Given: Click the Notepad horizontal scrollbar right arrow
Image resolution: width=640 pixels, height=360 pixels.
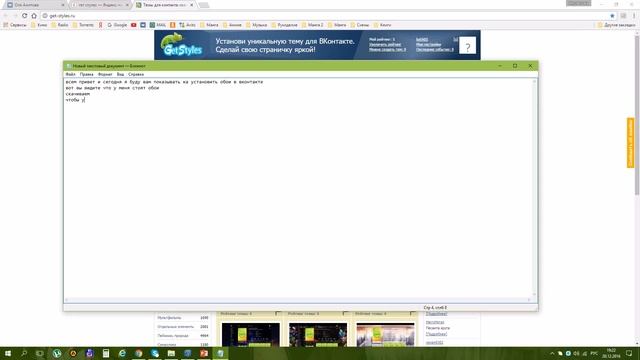Looking at the screenshot, I should click(529, 300).
